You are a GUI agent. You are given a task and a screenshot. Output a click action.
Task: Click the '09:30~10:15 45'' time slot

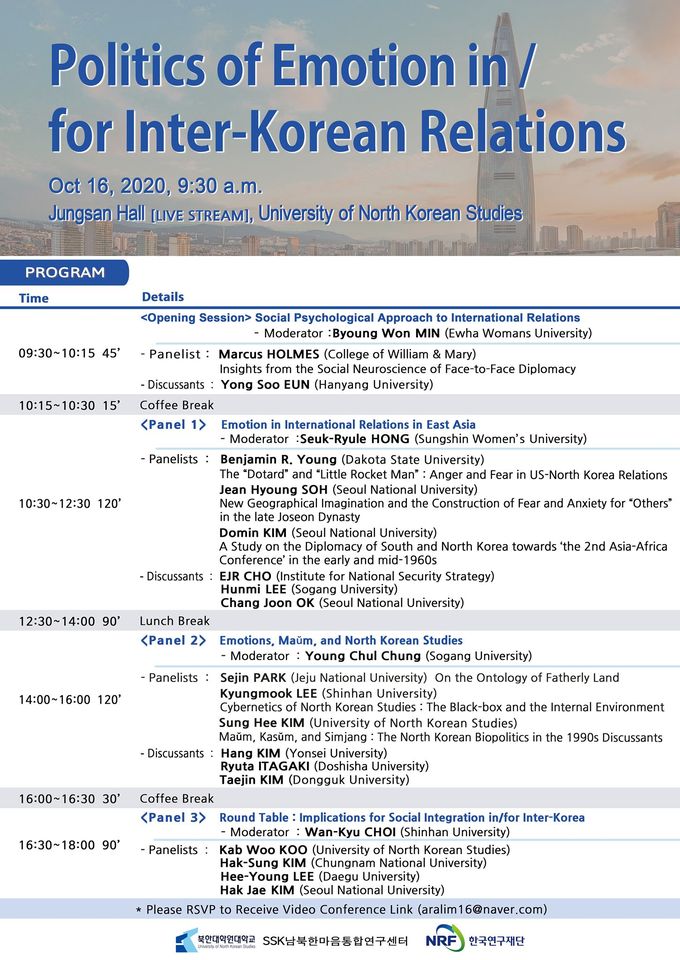click(69, 353)
